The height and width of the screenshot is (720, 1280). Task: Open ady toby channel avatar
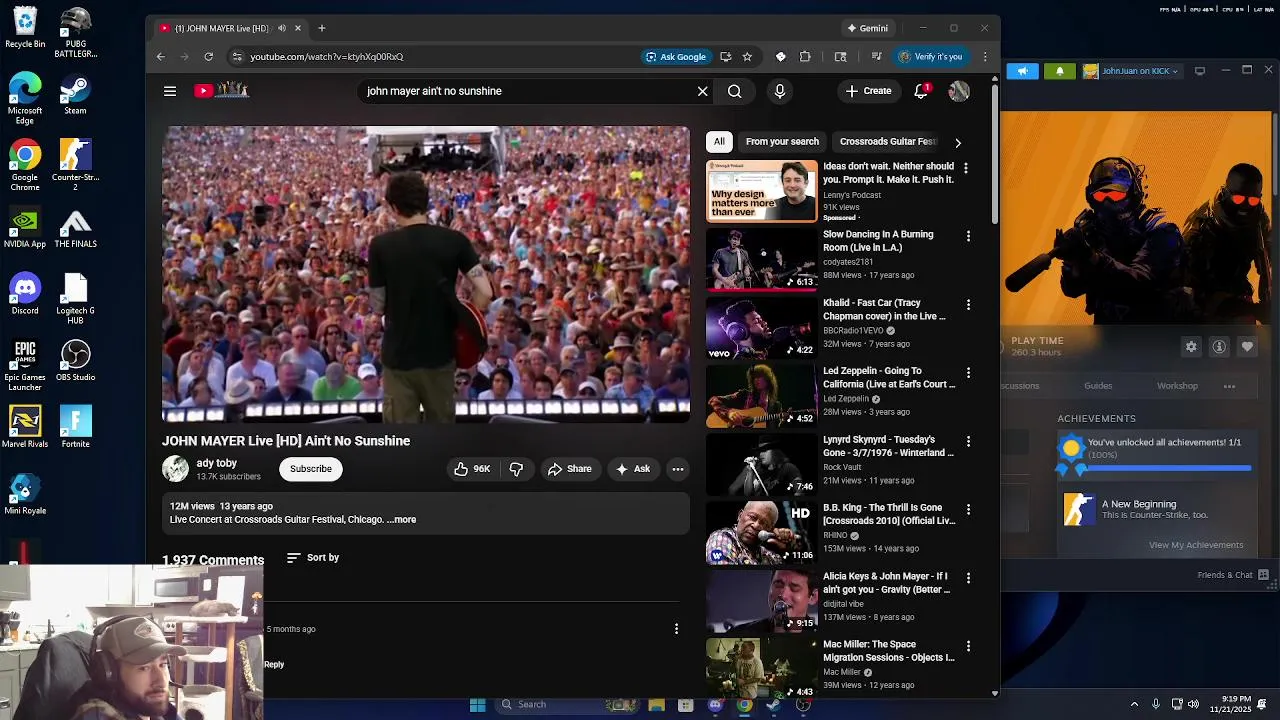(175, 468)
